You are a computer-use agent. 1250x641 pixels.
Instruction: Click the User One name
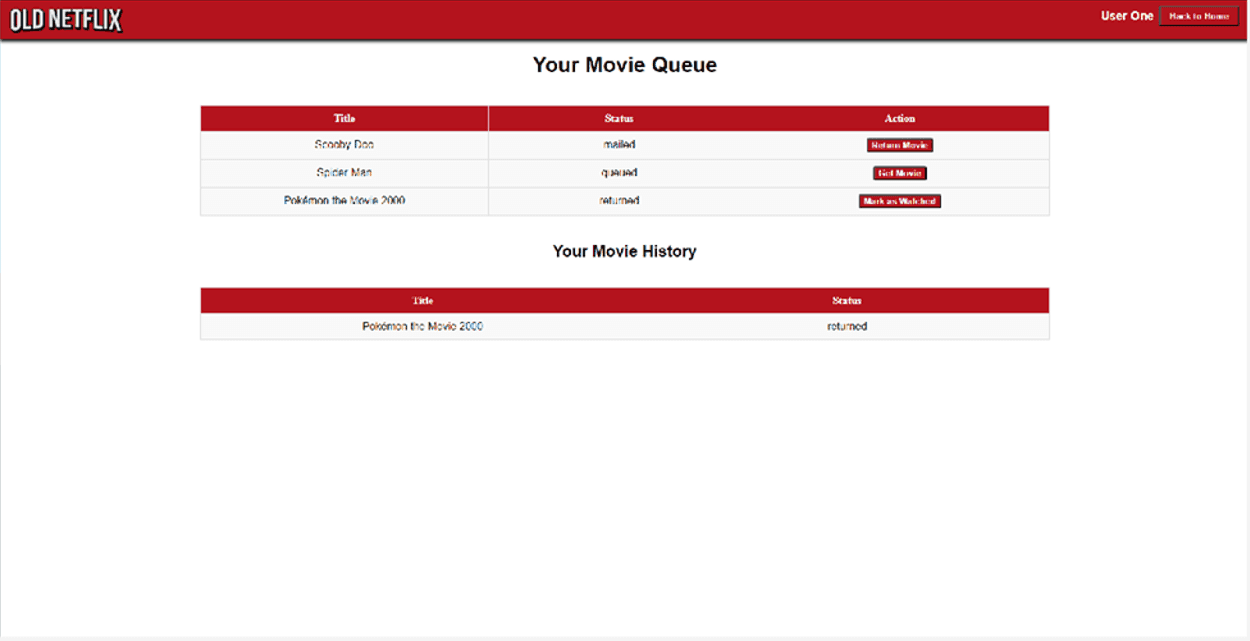[1127, 16]
